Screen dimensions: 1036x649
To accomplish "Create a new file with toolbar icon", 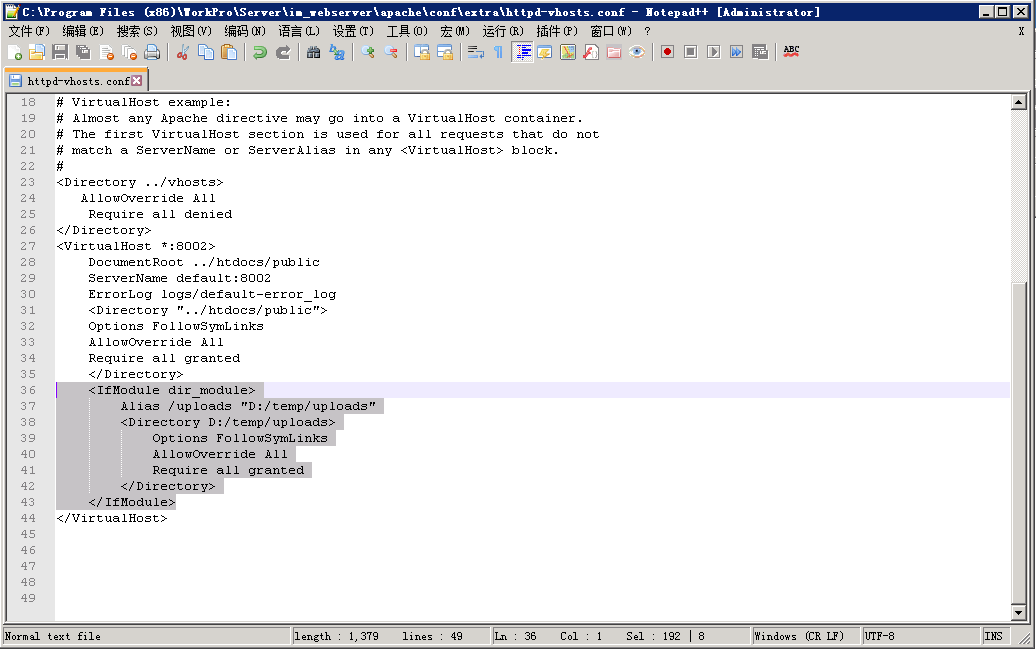I will pyautogui.click(x=14, y=52).
